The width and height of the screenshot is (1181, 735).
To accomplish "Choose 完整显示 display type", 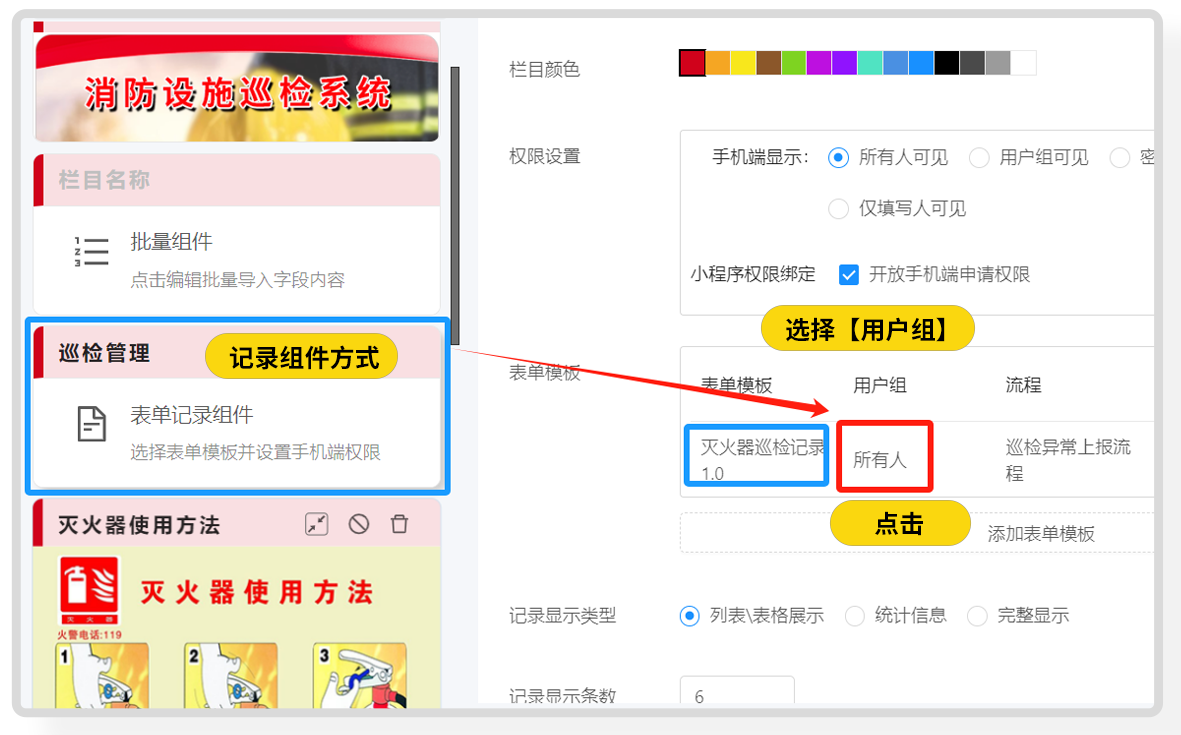I will [x=977, y=616].
